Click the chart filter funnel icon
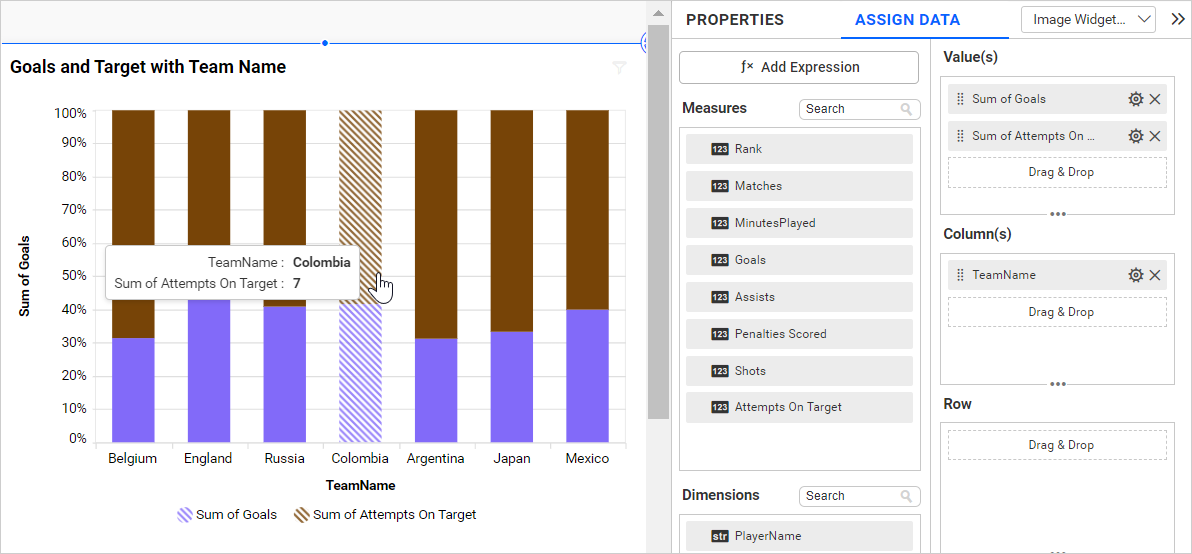The height and width of the screenshot is (554, 1192). 619,67
